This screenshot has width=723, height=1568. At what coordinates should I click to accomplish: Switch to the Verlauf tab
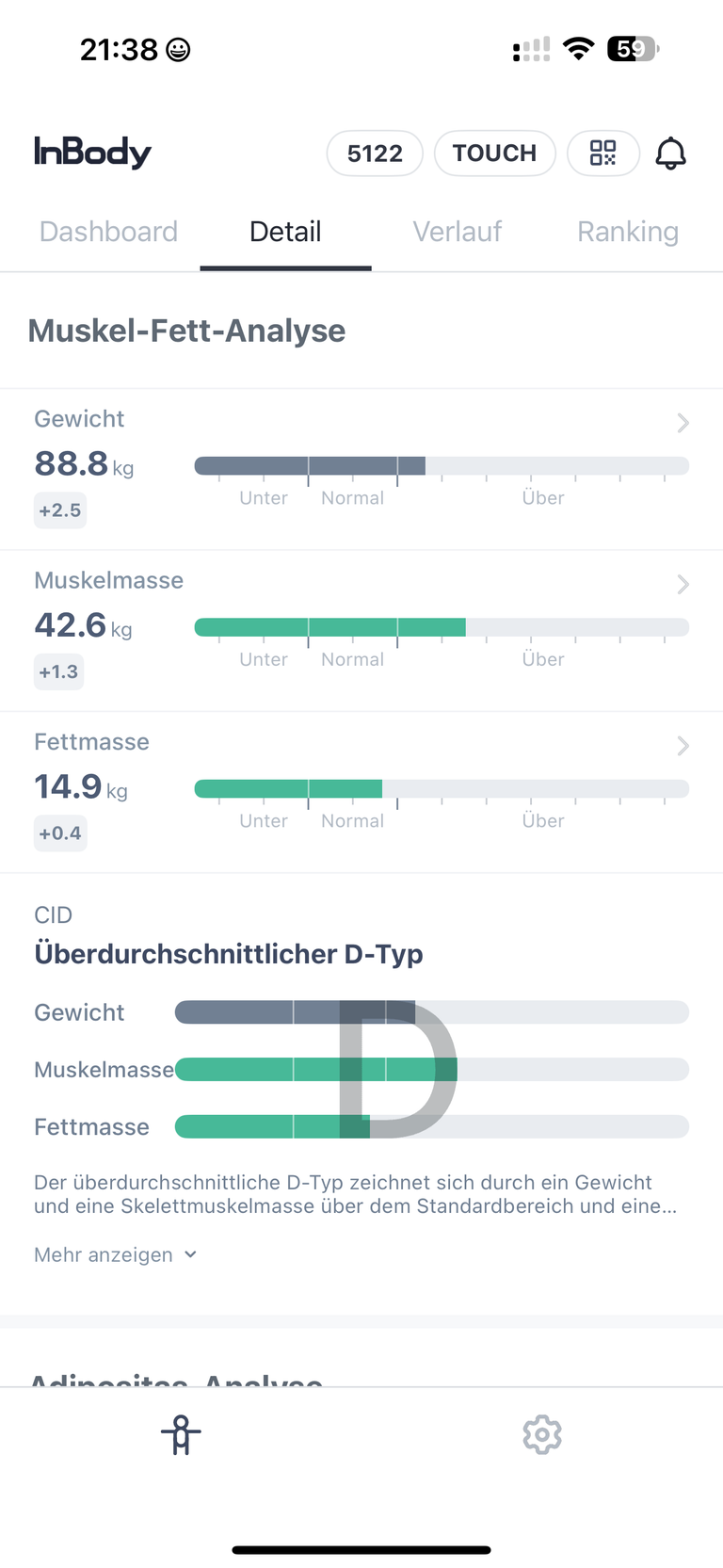[x=458, y=232]
